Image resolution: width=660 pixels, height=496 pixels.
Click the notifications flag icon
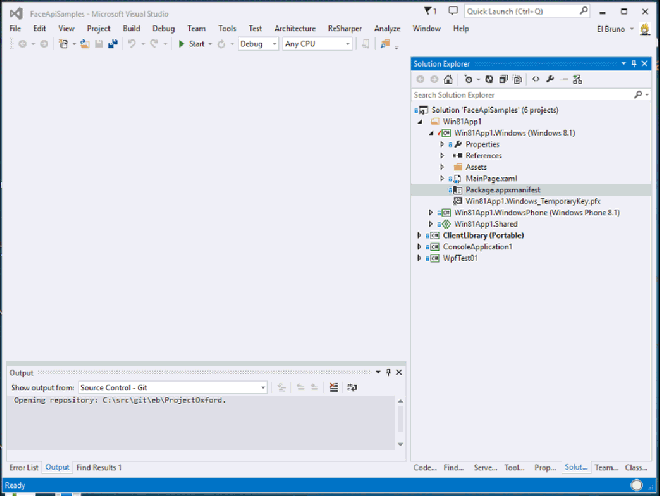(428, 10)
